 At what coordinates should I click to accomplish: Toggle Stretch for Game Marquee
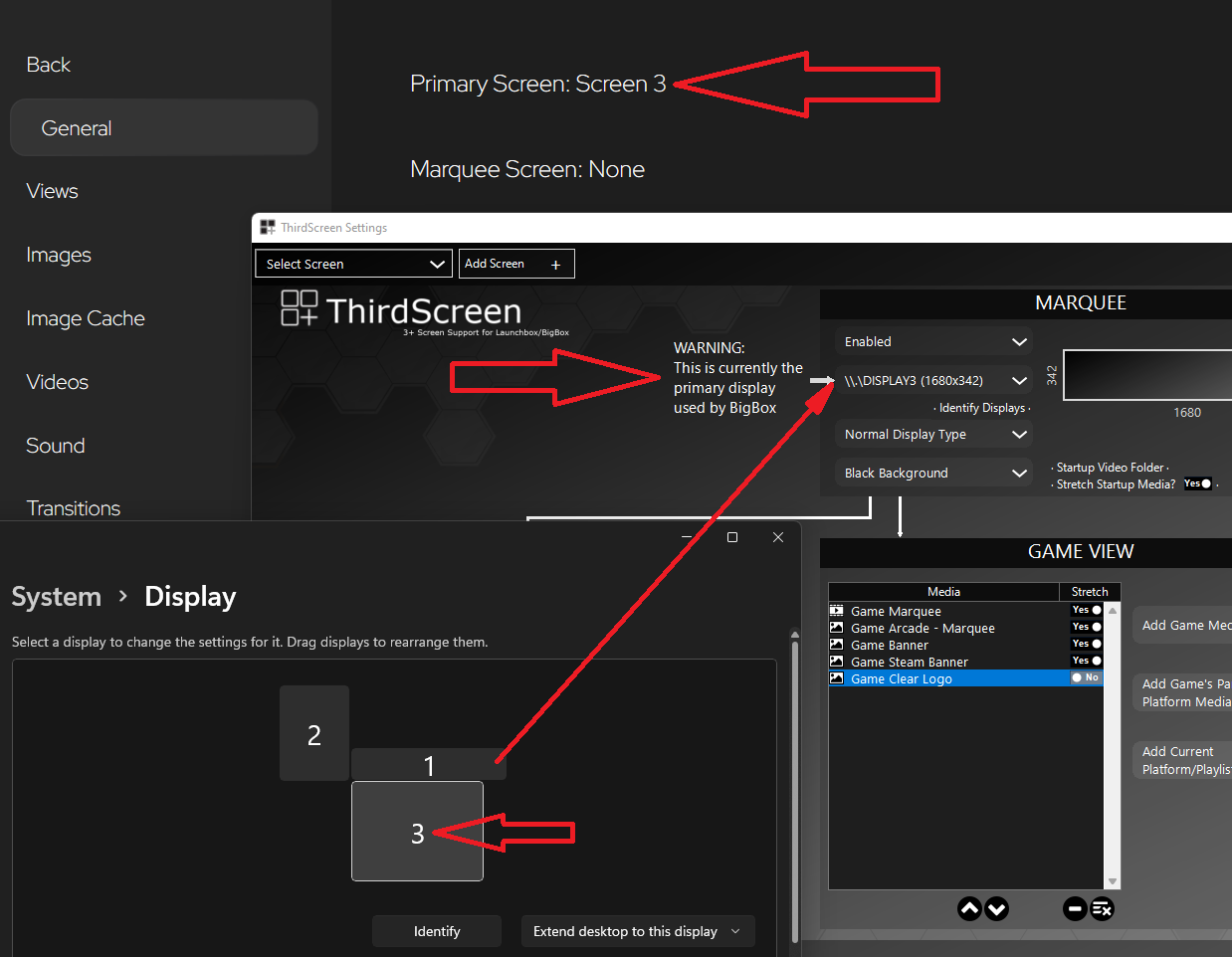(1087, 611)
